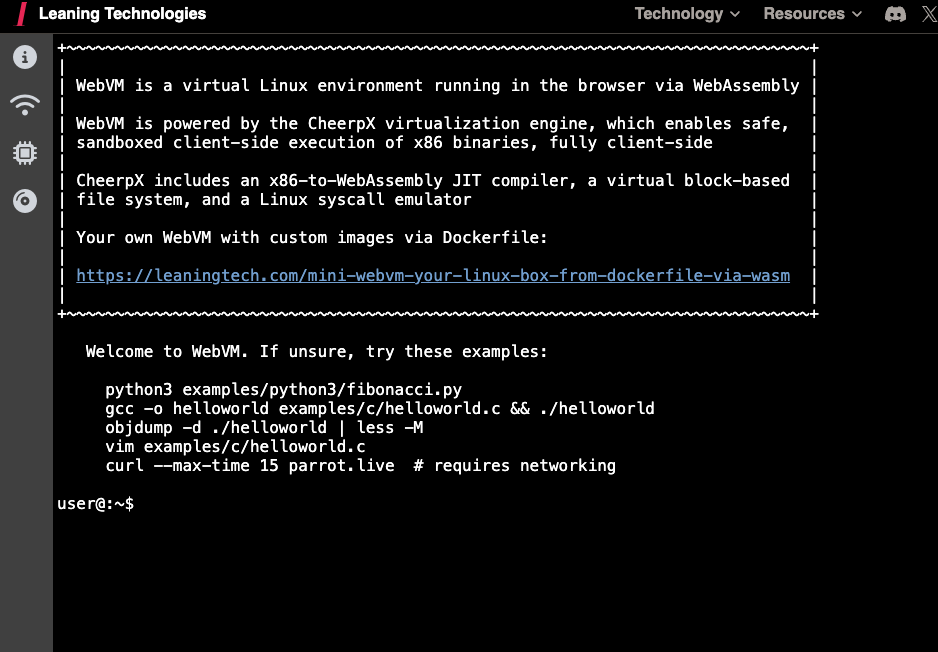Click the objdump example command line
The height and width of the screenshot is (652, 938).
(x=264, y=428)
